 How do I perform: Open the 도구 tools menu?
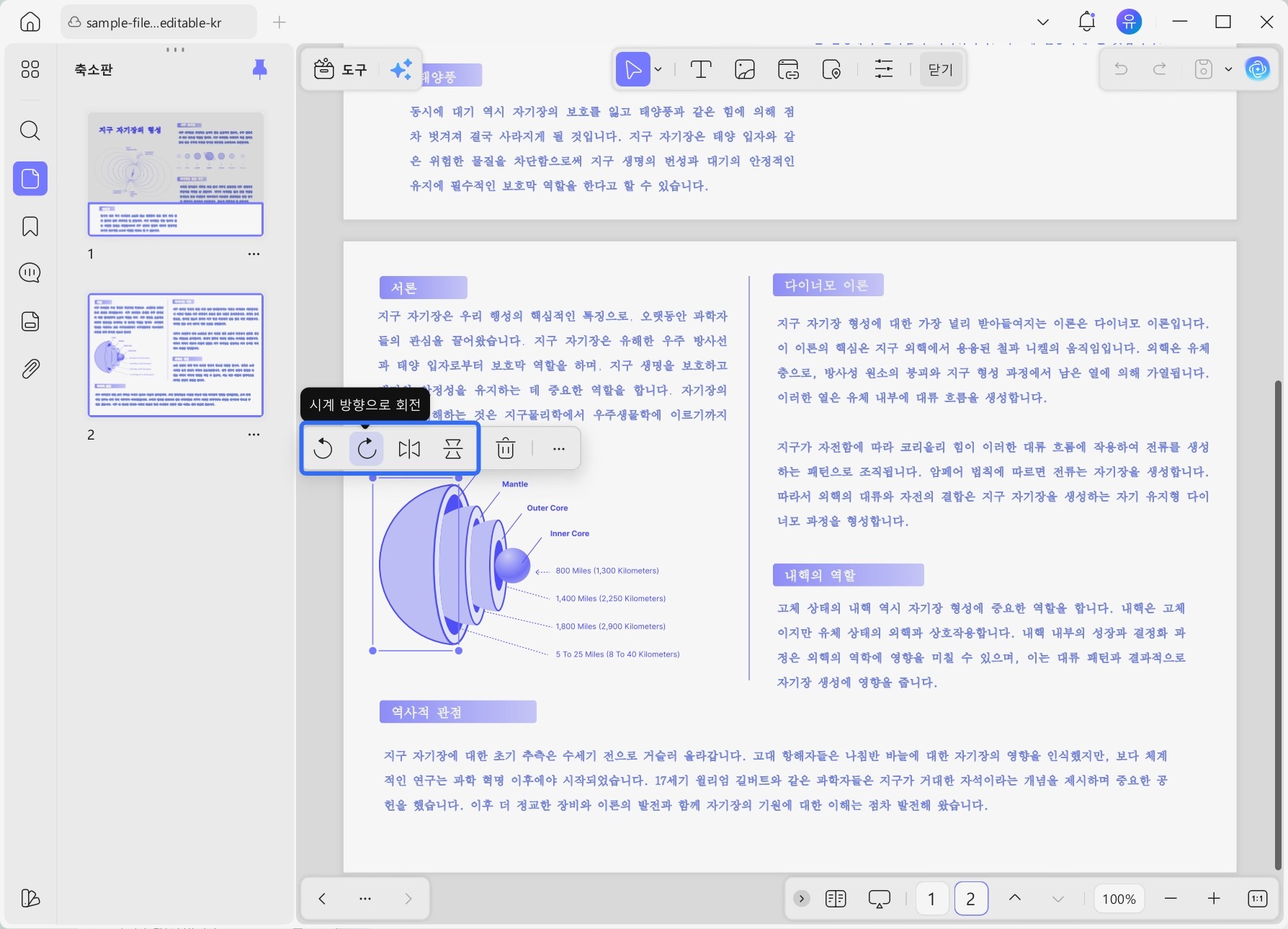coord(340,69)
